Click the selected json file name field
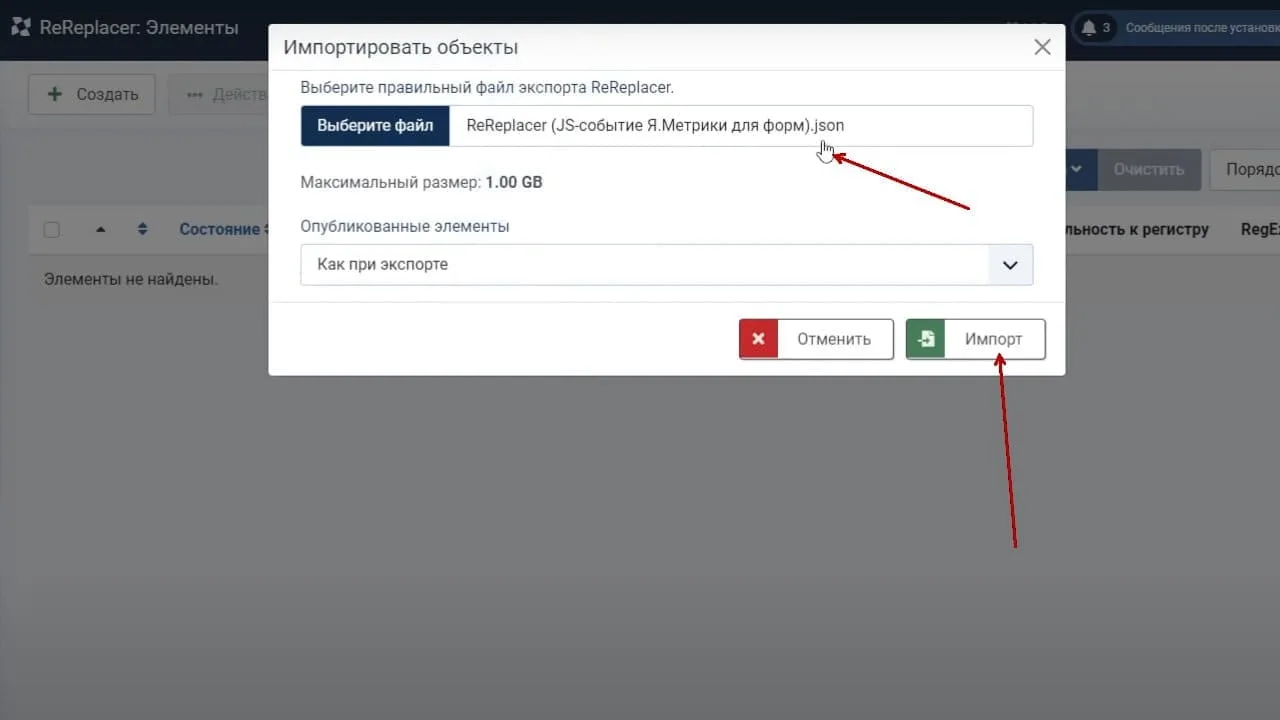Viewport: 1280px width, 720px height. coord(741,126)
